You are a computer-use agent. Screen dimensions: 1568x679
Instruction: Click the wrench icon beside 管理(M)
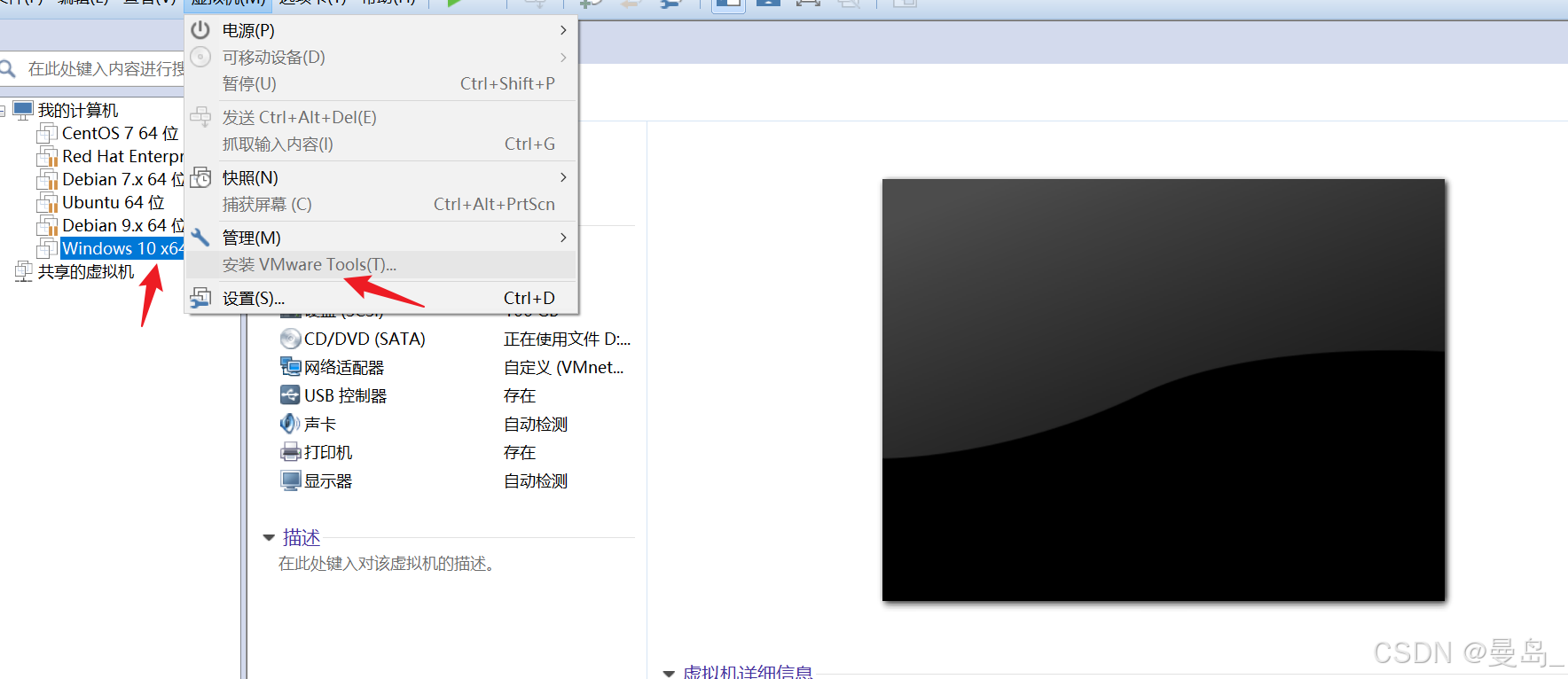(x=200, y=238)
